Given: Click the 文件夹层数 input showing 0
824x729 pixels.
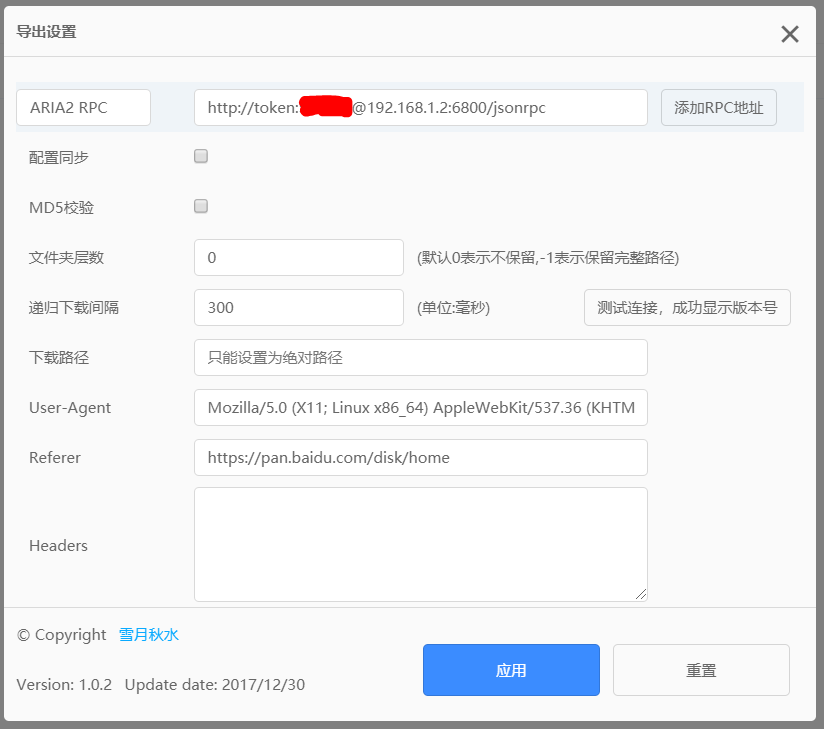Looking at the screenshot, I should [298, 258].
